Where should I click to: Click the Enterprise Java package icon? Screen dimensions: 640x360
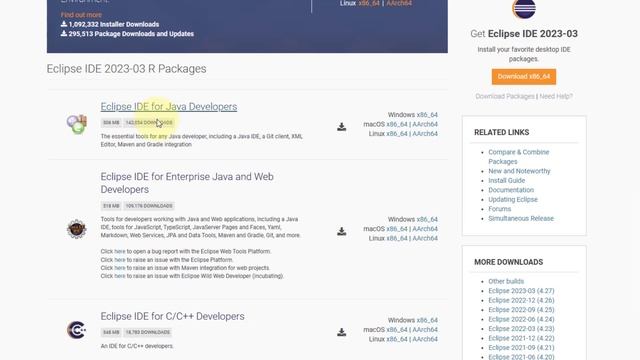pyautogui.click(x=76, y=229)
